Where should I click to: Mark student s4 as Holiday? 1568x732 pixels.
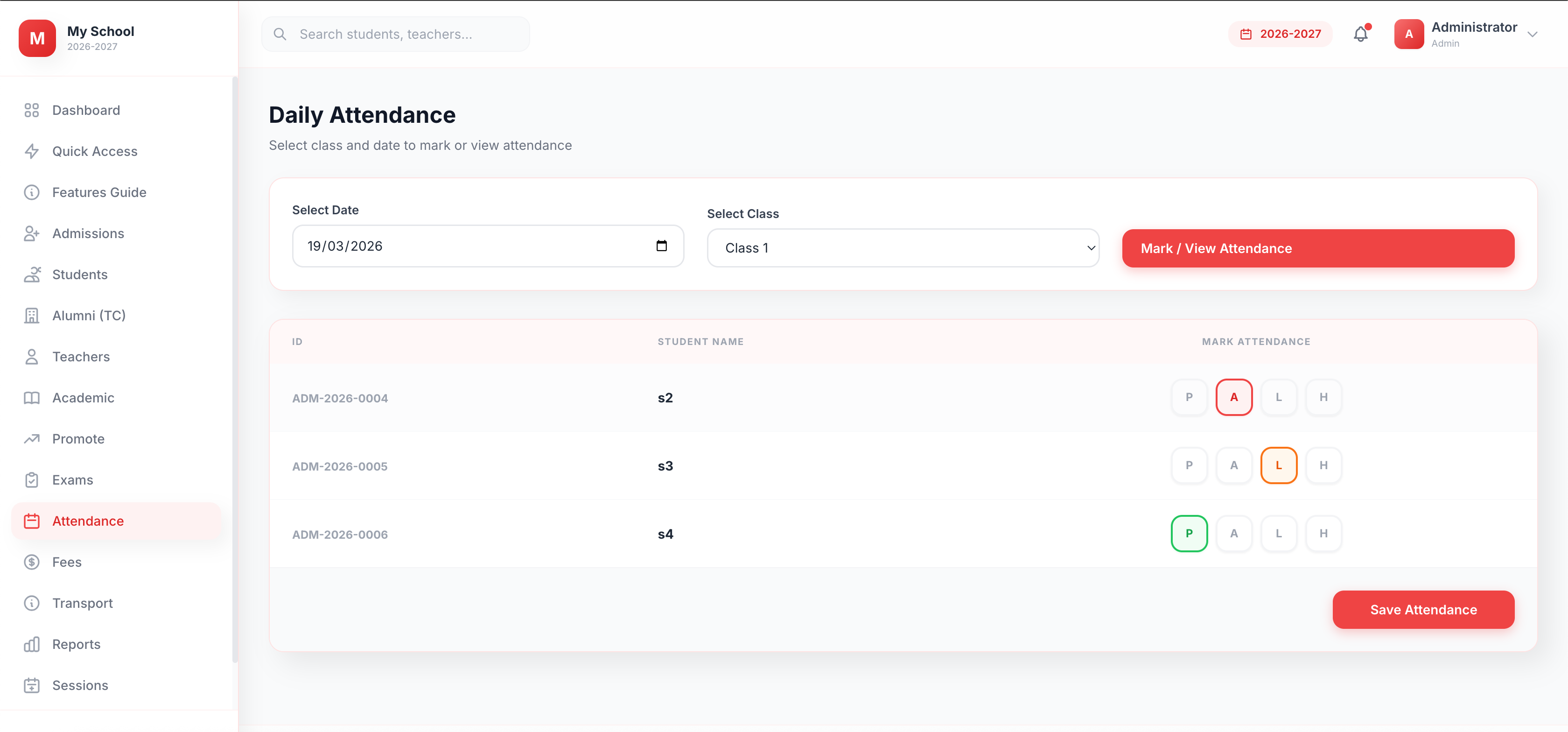click(1323, 534)
